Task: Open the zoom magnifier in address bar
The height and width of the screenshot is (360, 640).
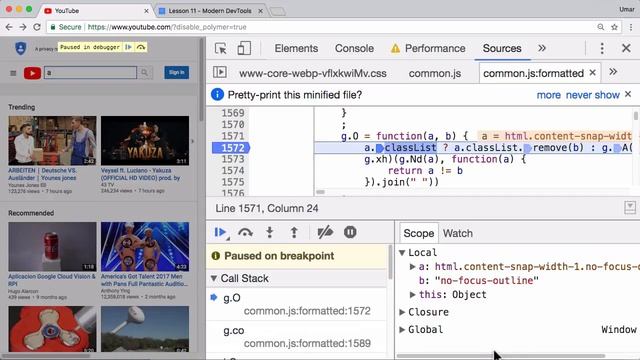Action: point(600,27)
